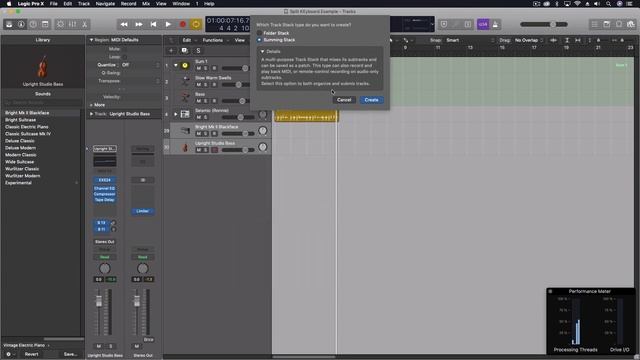Viewport: 640px width, 360px height.
Task: Toggle the purple count-in button
Action: pos(483,24)
